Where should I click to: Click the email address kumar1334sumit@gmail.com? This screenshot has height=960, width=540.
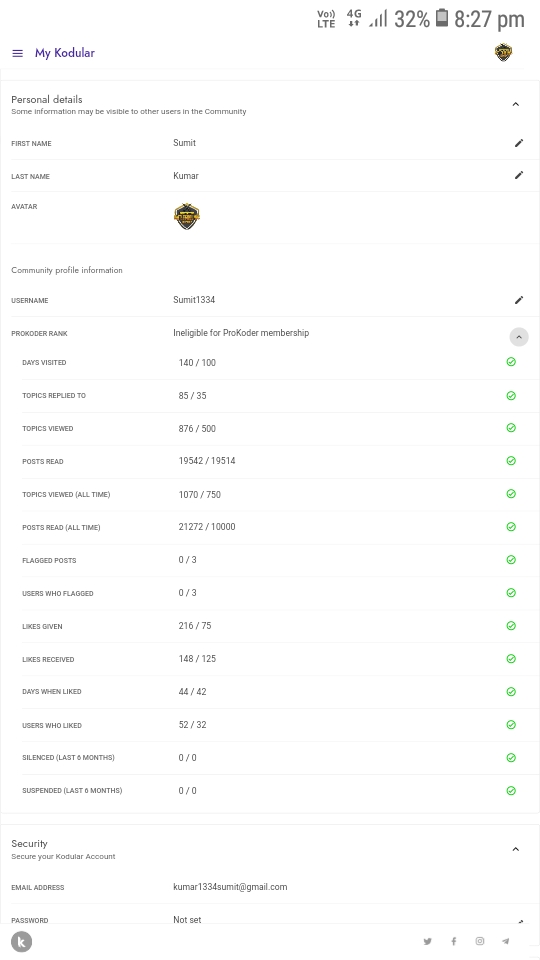(x=230, y=887)
